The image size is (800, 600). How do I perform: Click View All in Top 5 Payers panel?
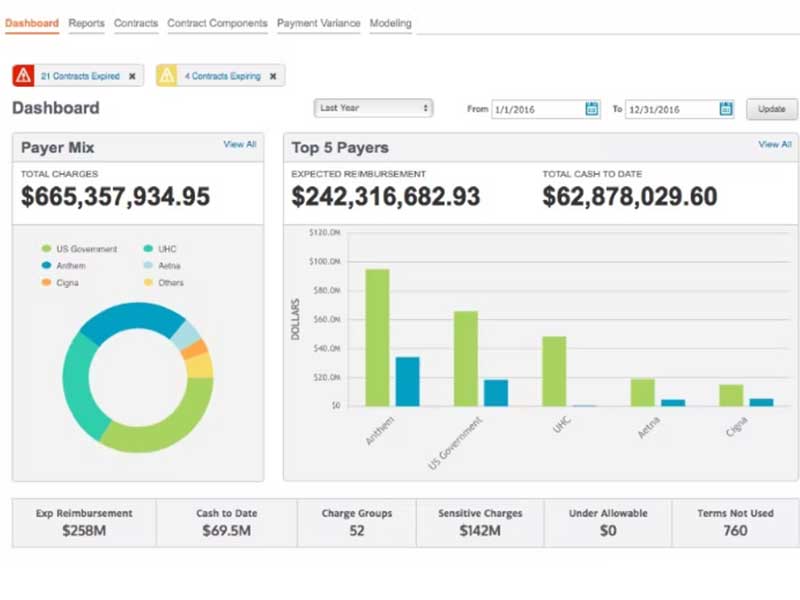coord(774,145)
